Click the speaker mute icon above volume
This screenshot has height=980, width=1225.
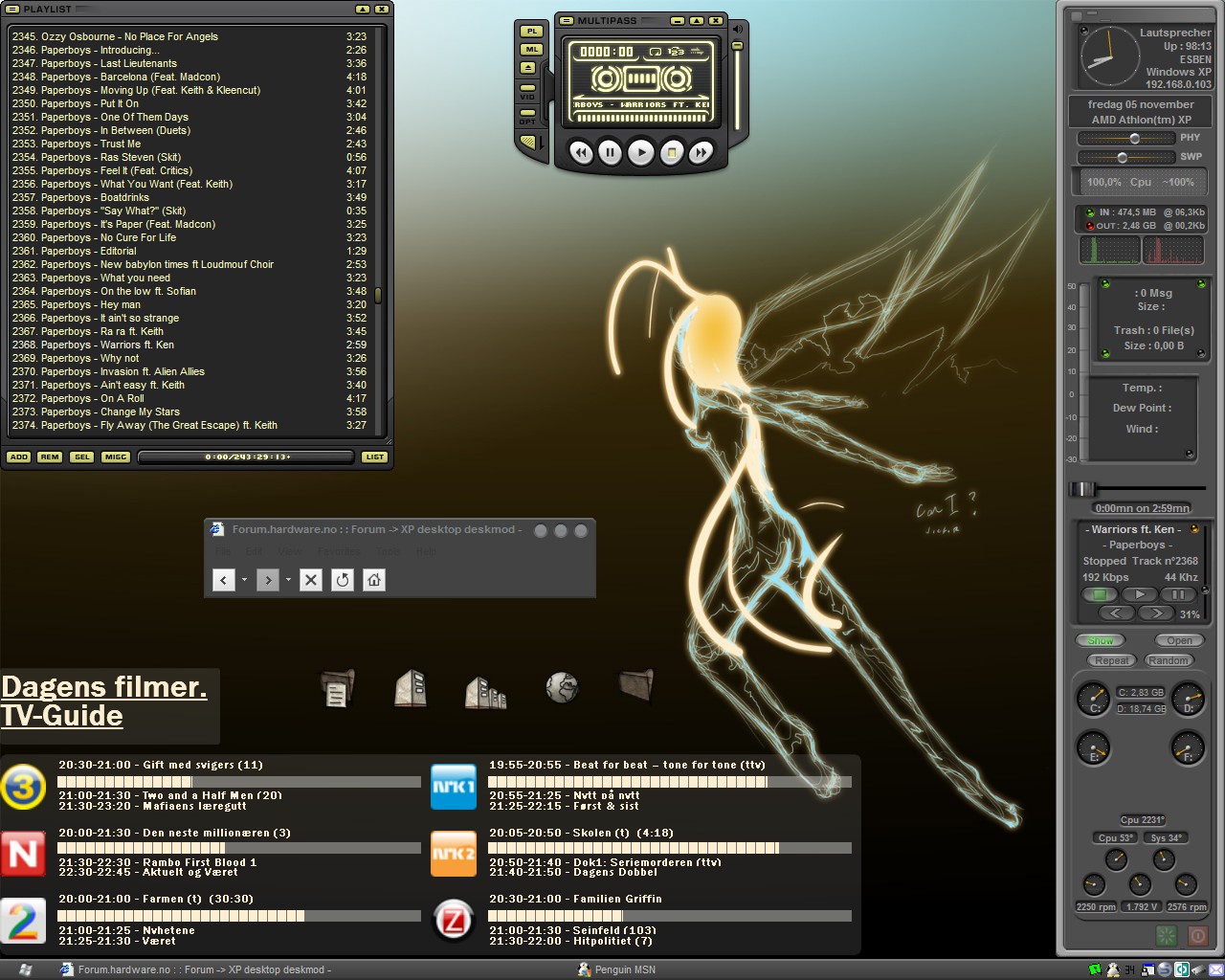click(x=737, y=29)
